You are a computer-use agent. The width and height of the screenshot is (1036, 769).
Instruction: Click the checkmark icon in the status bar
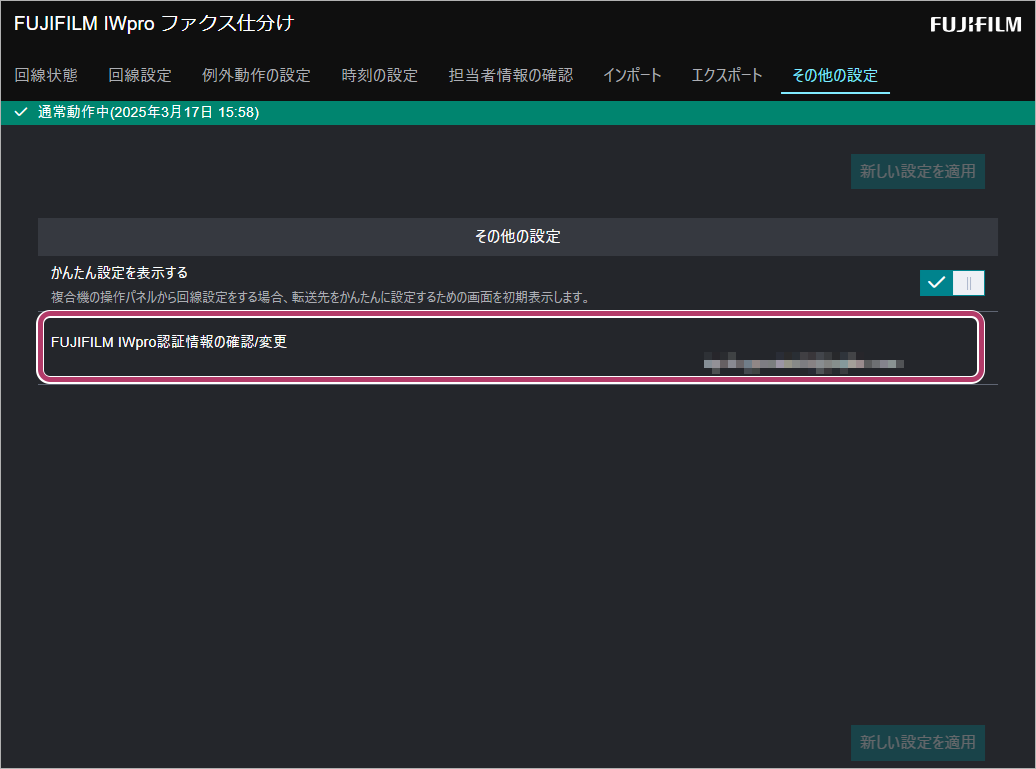20,112
